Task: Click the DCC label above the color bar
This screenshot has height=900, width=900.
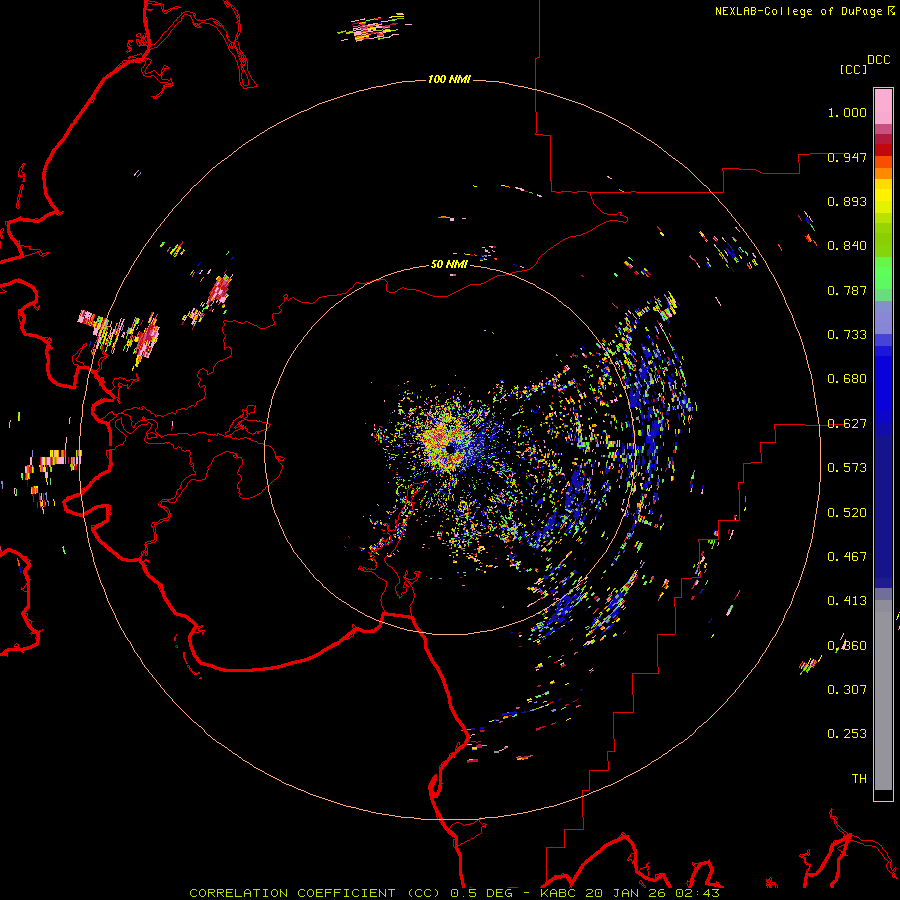Action: (879, 60)
